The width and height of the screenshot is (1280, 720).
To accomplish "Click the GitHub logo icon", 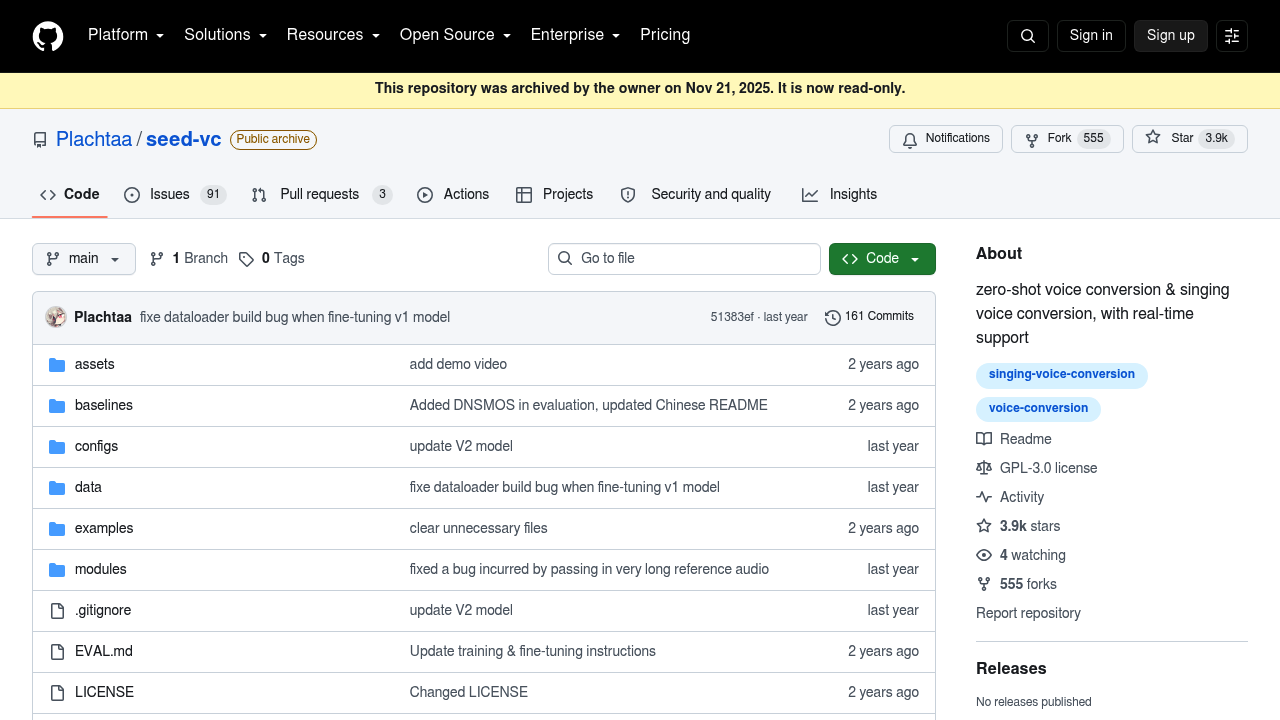I will (x=48, y=36).
